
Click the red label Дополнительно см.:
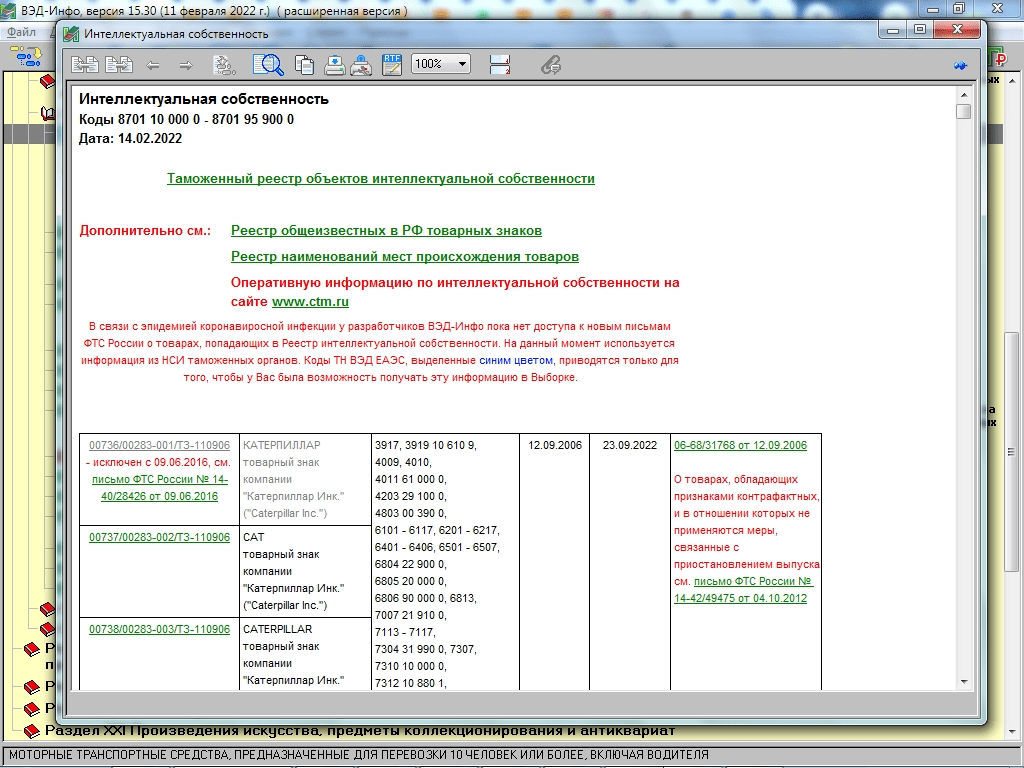tap(145, 231)
